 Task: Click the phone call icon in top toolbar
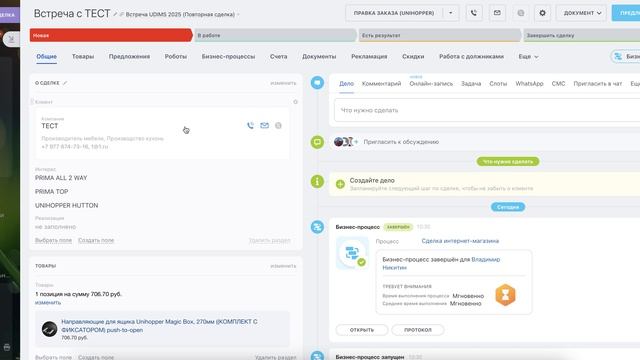pyautogui.click(x=473, y=13)
